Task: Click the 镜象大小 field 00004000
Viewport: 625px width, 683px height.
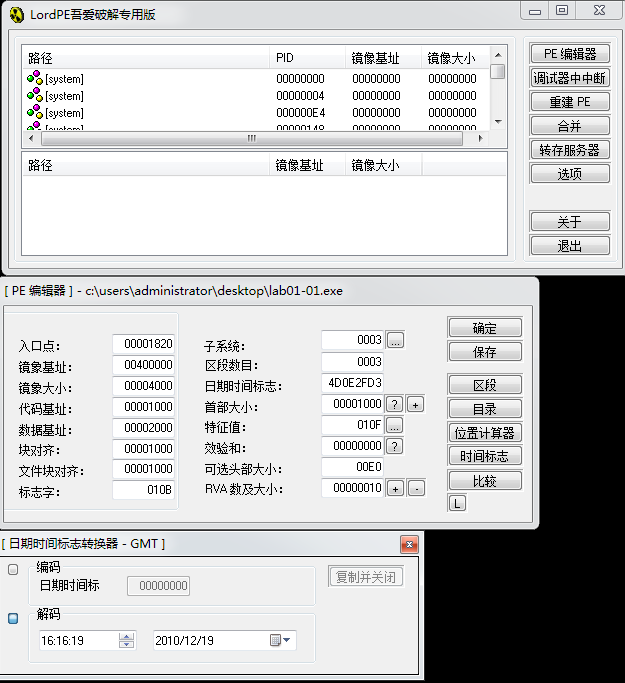Action: tap(143, 385)
